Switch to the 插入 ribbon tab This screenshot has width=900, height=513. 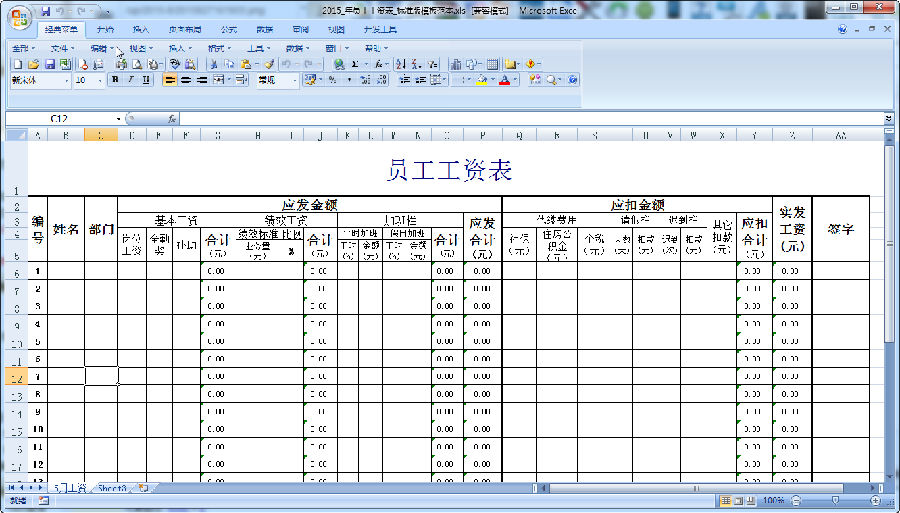click(x=141, y=29)
